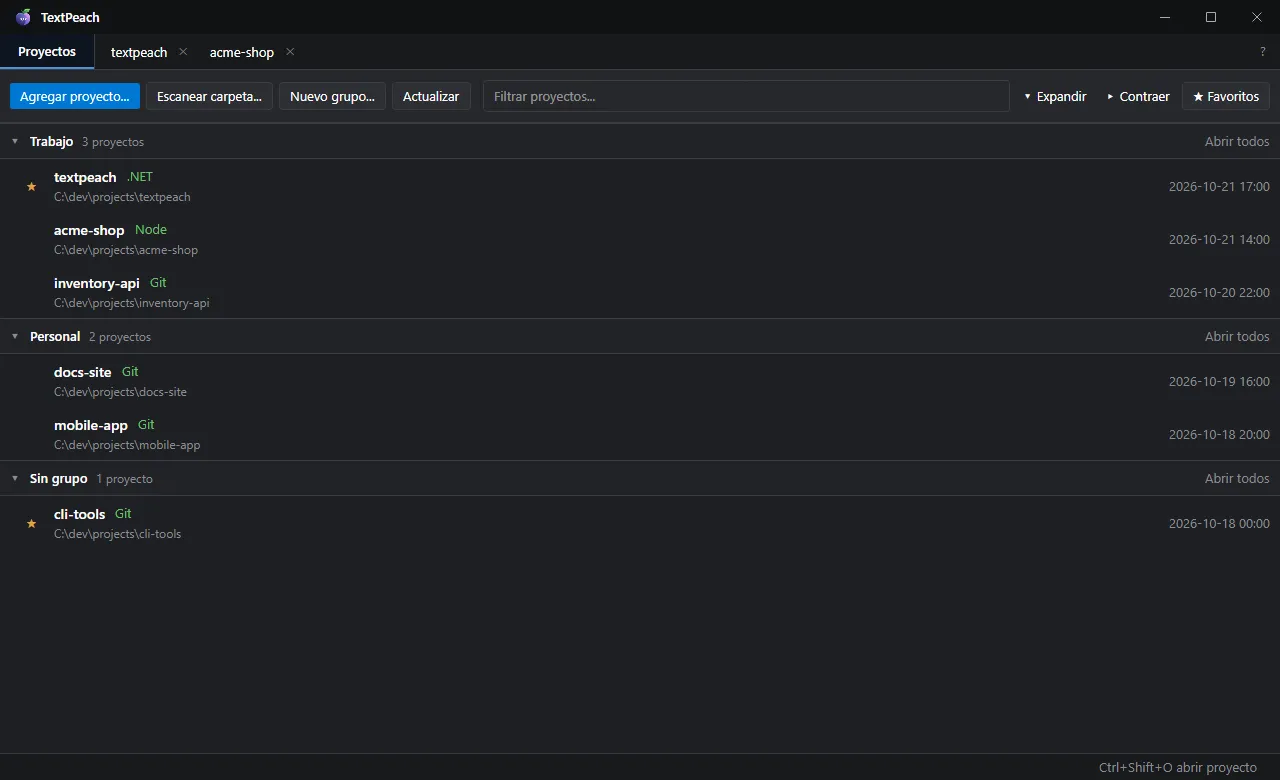1280x780 pixels.
Task: Click path C:\dev\projects\docs-site
Action: [x=120, y=392]
